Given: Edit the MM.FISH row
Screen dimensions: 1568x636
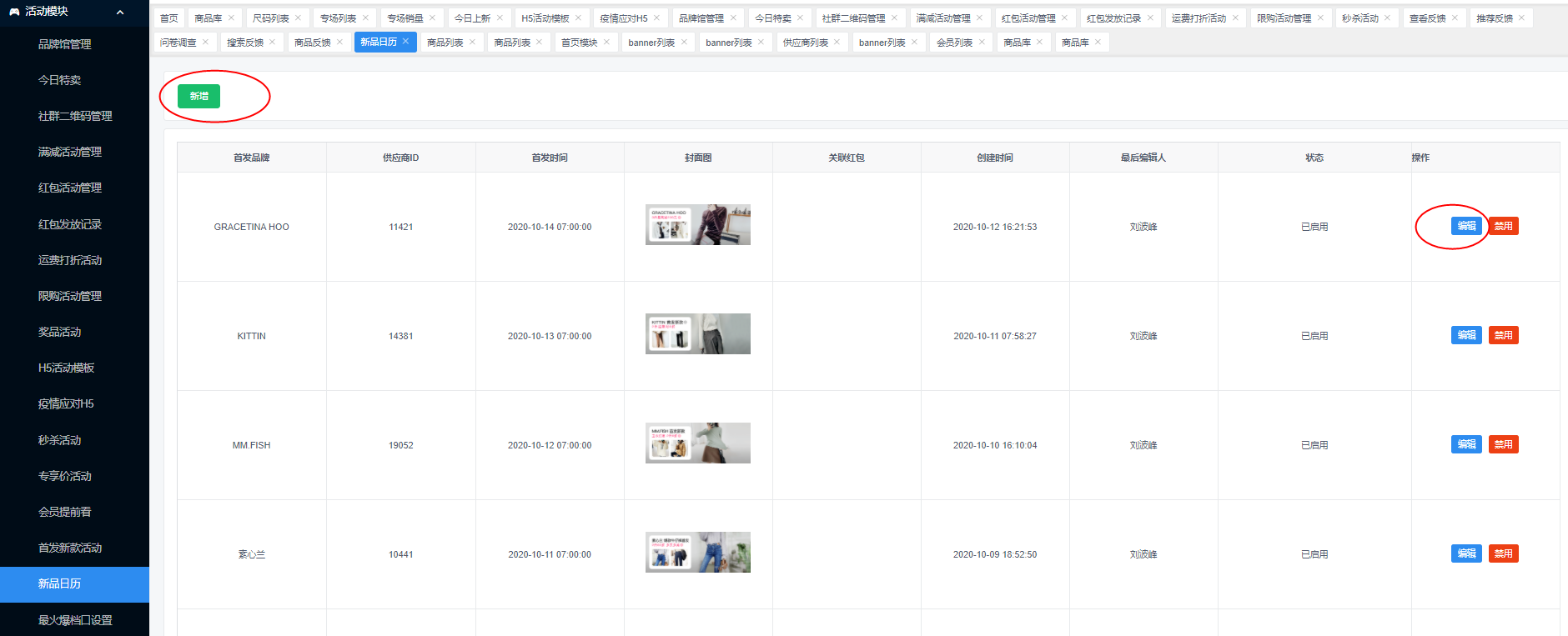Looking at the screenshot, I should tap(1466, 444).
